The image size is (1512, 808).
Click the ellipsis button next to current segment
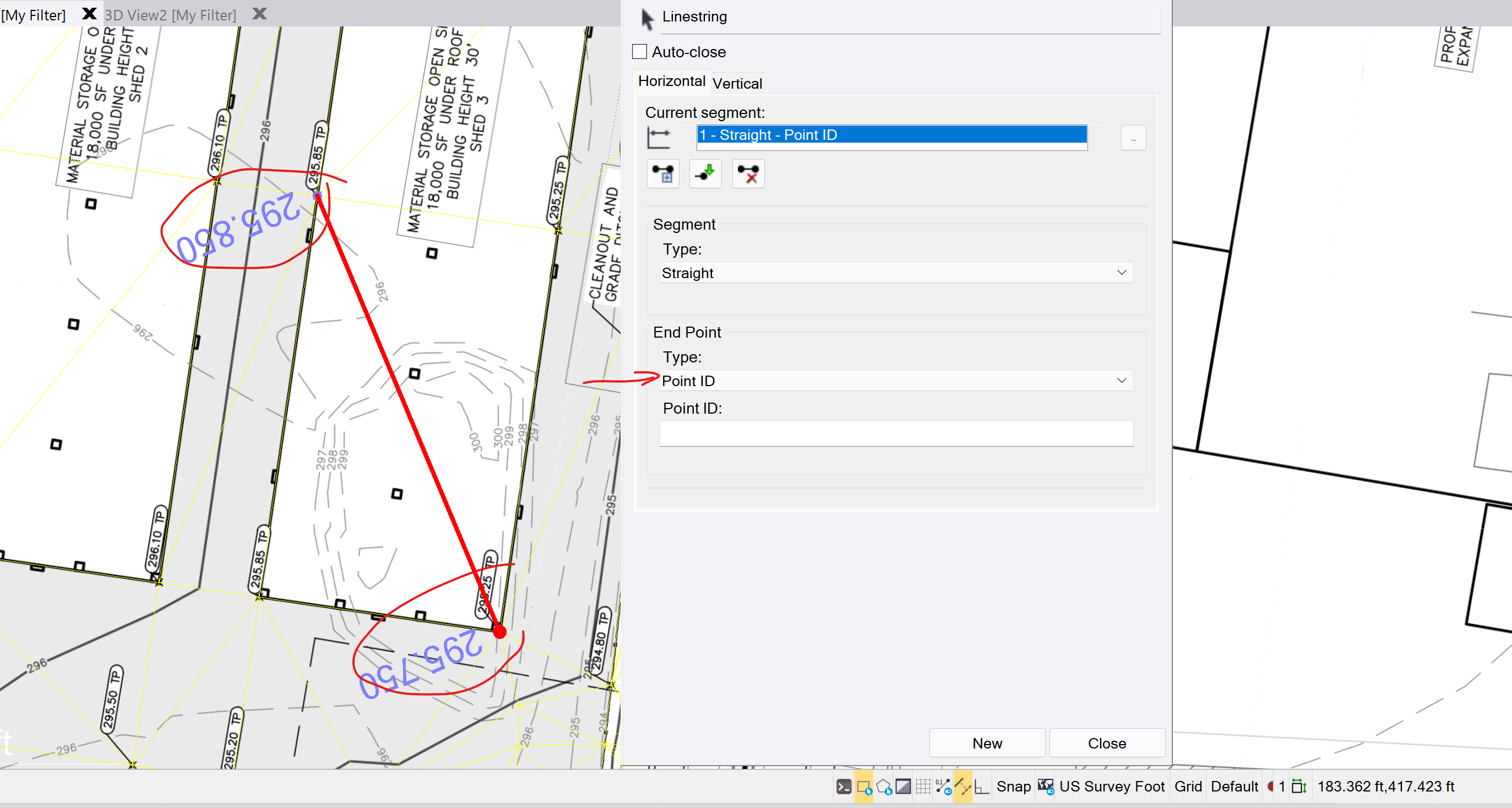[x=1133, y=137]
